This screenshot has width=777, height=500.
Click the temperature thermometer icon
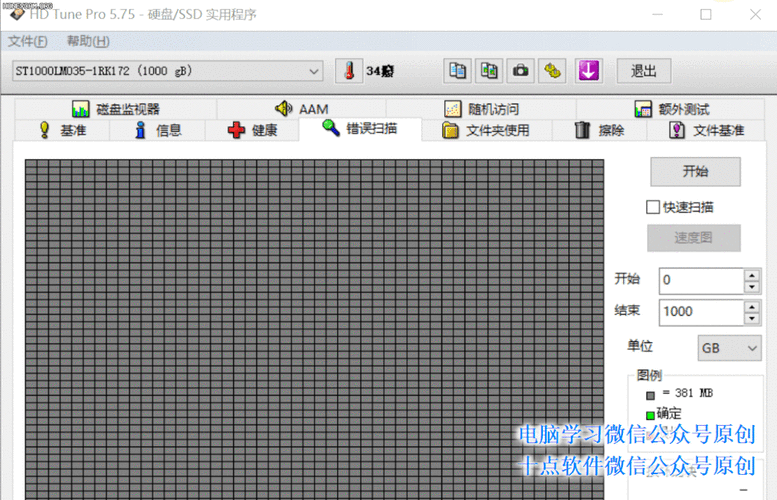coord(349,71)
